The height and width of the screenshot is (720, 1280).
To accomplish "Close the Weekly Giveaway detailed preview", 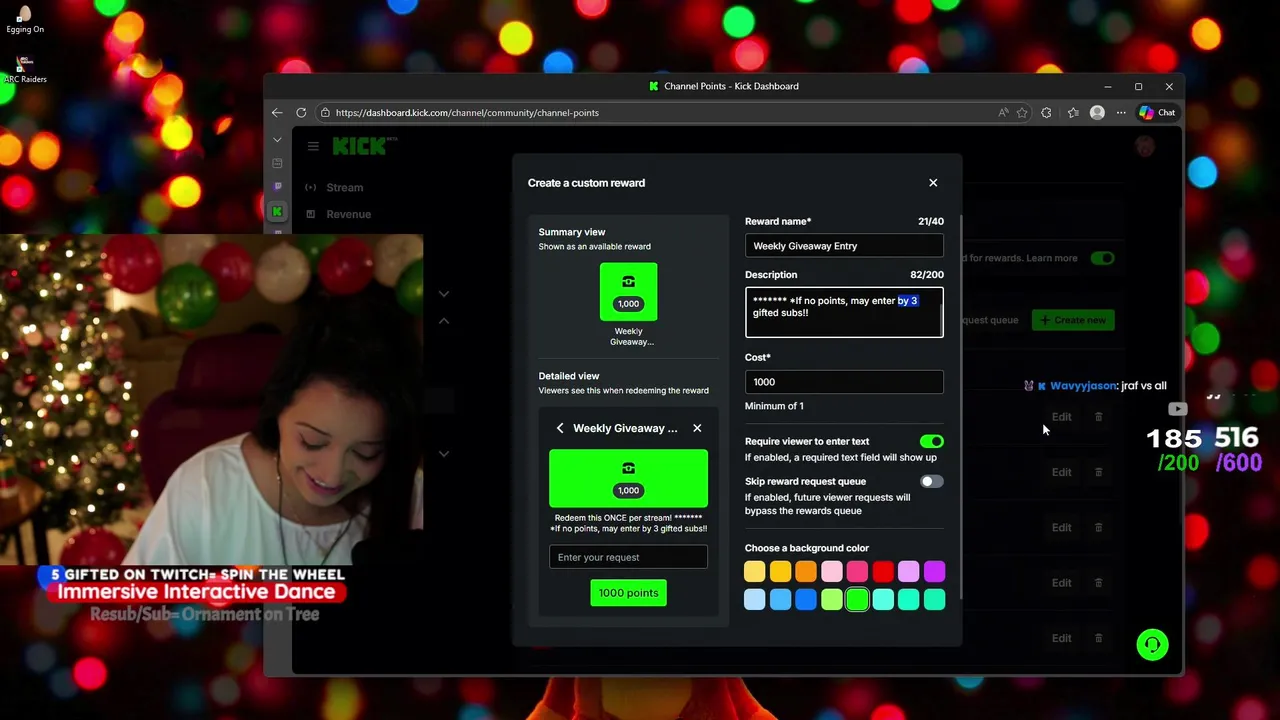I will [697, 428].
